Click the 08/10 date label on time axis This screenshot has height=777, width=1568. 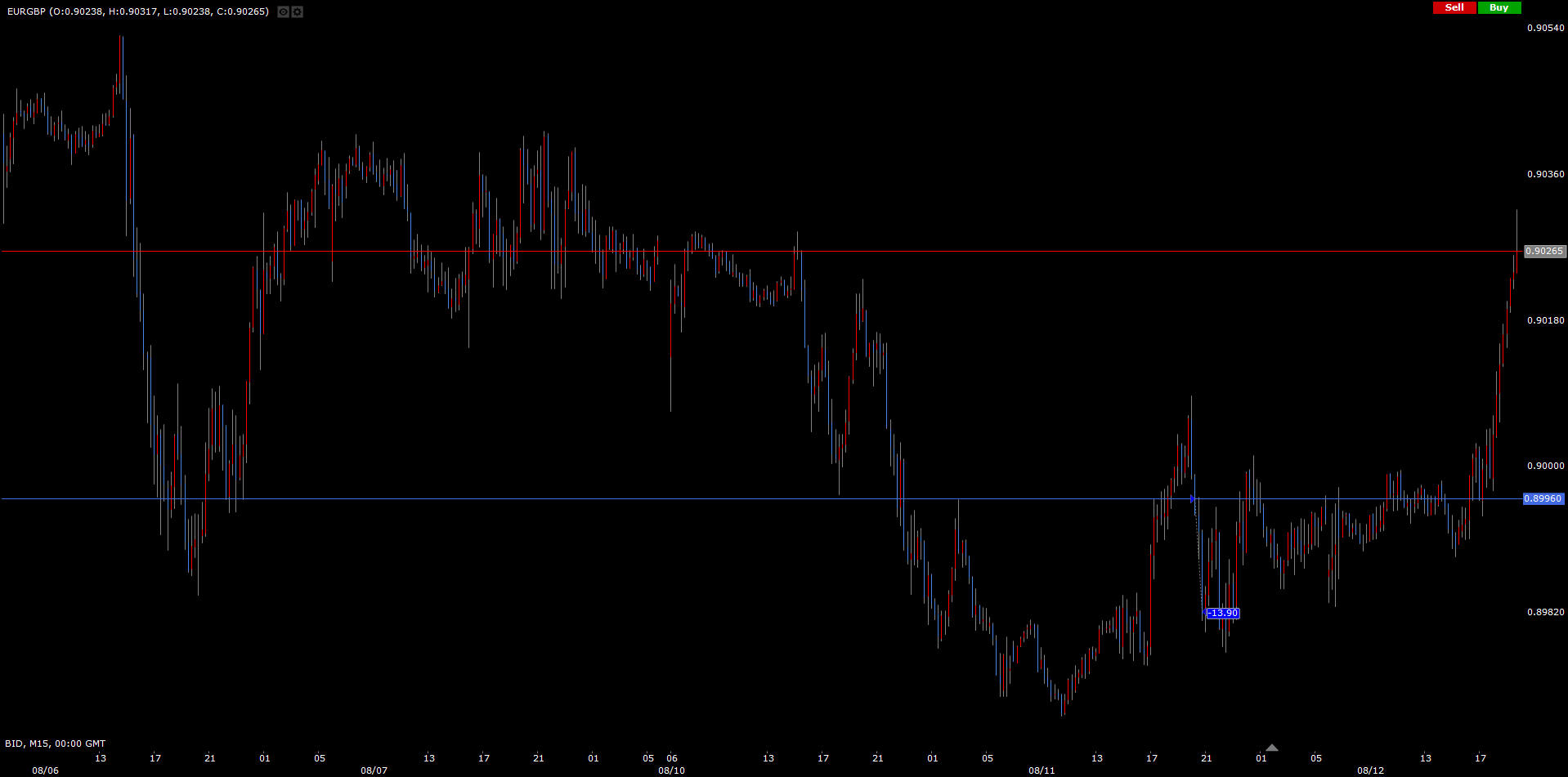tap(671, 770)
